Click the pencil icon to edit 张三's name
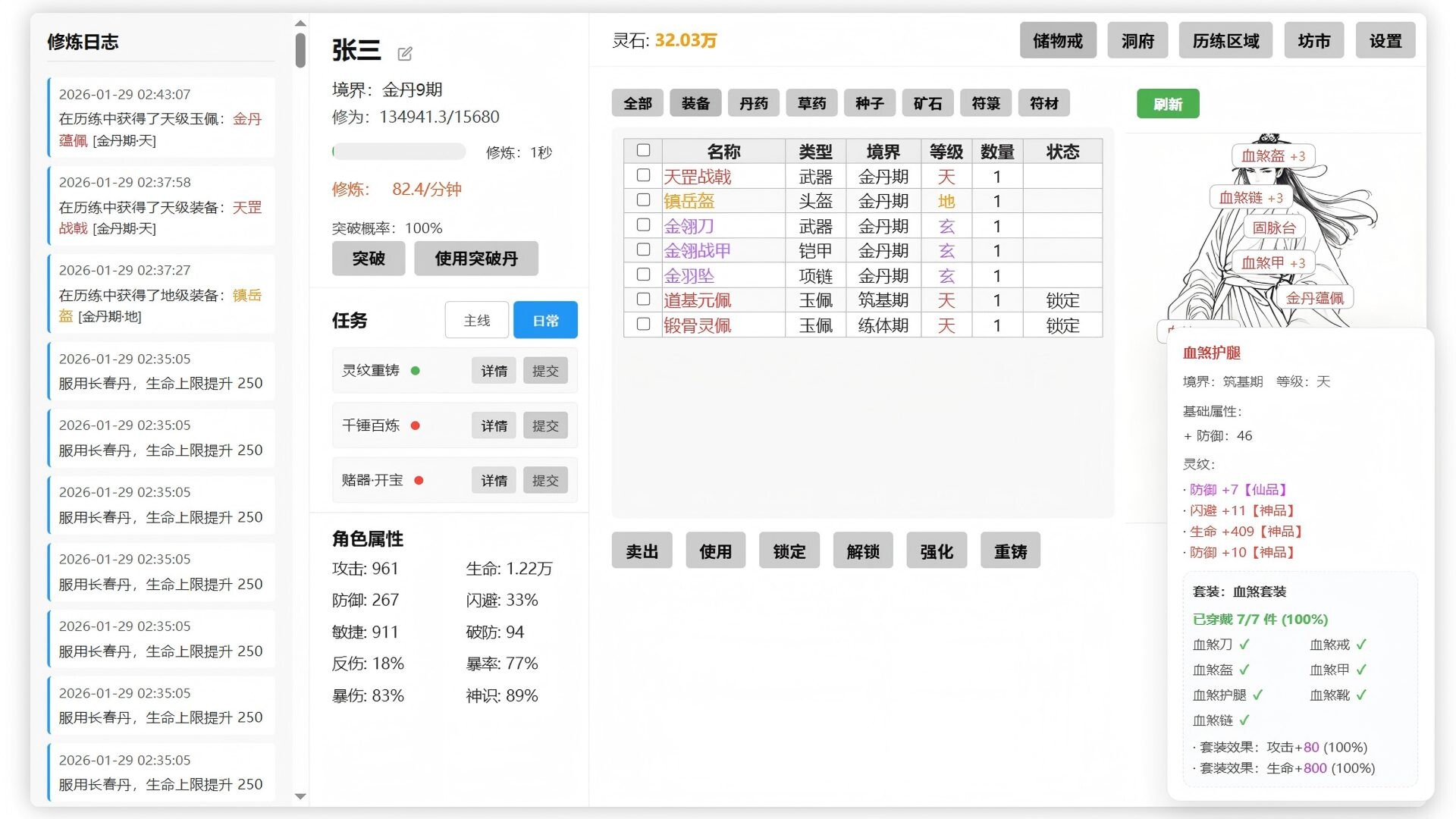This screenshot has width=1456, height=819. [405, 53]
